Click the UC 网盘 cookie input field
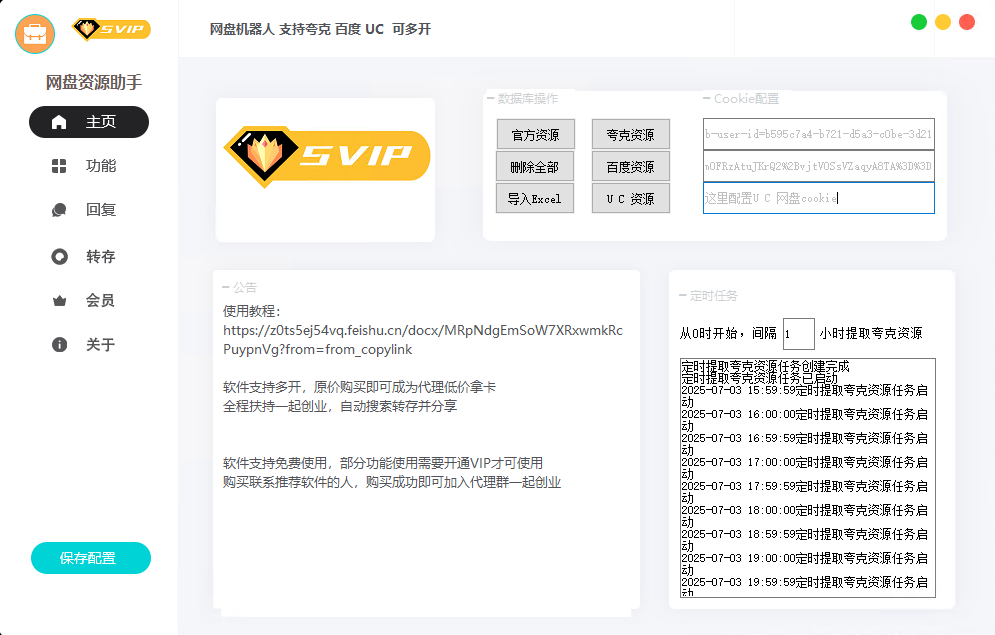This screenshot has width=995, height=635. pos(819,198)
